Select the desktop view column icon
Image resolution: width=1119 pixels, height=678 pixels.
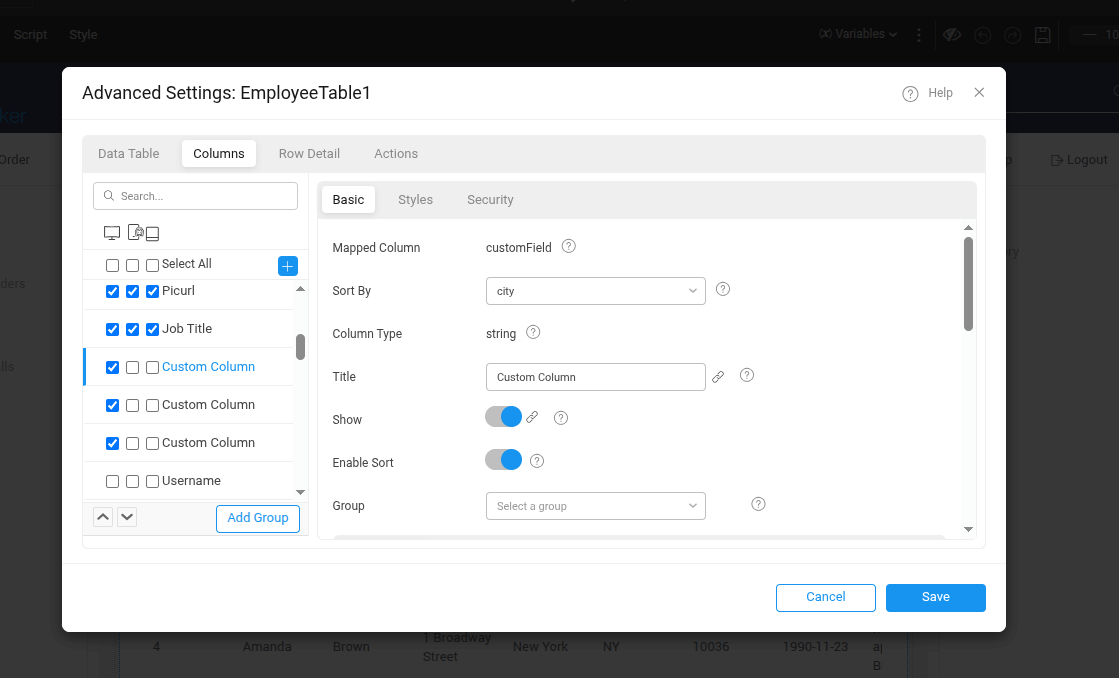pyautogui.click(x=111, y=232)
